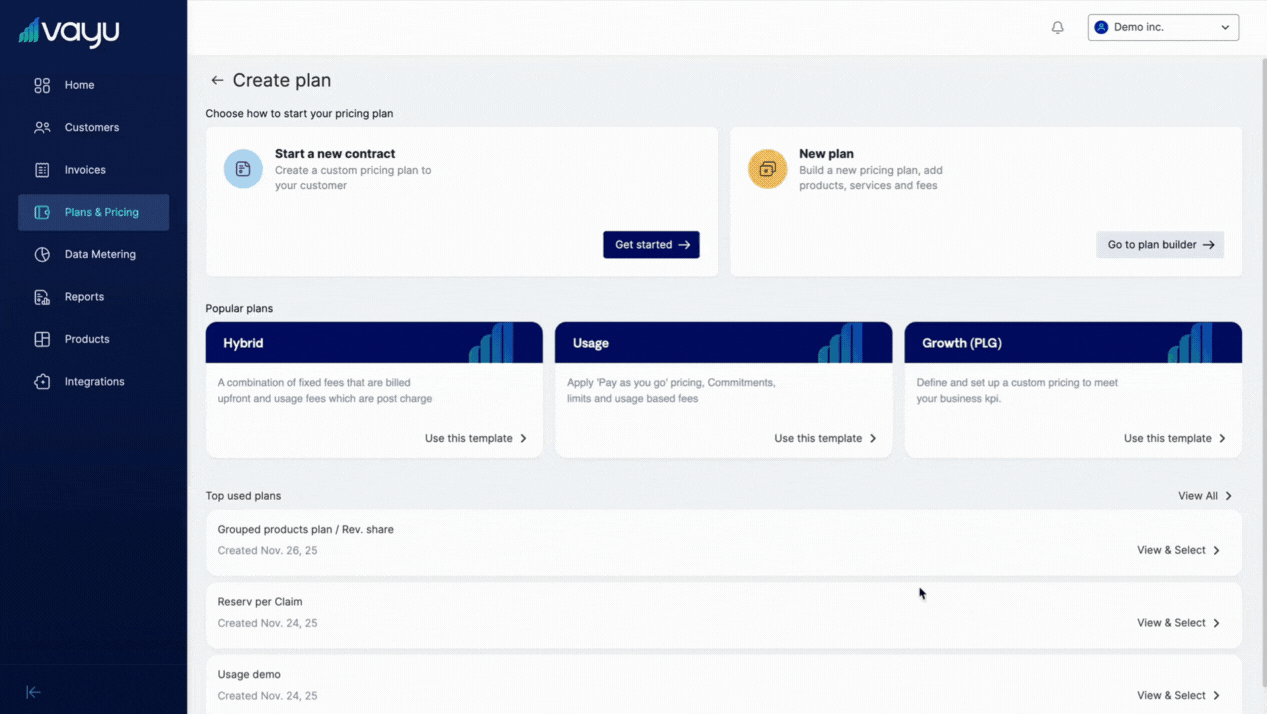The image size is (1267, 714).
Task: Use the Hybrid plan template
Action: point(475,439)
